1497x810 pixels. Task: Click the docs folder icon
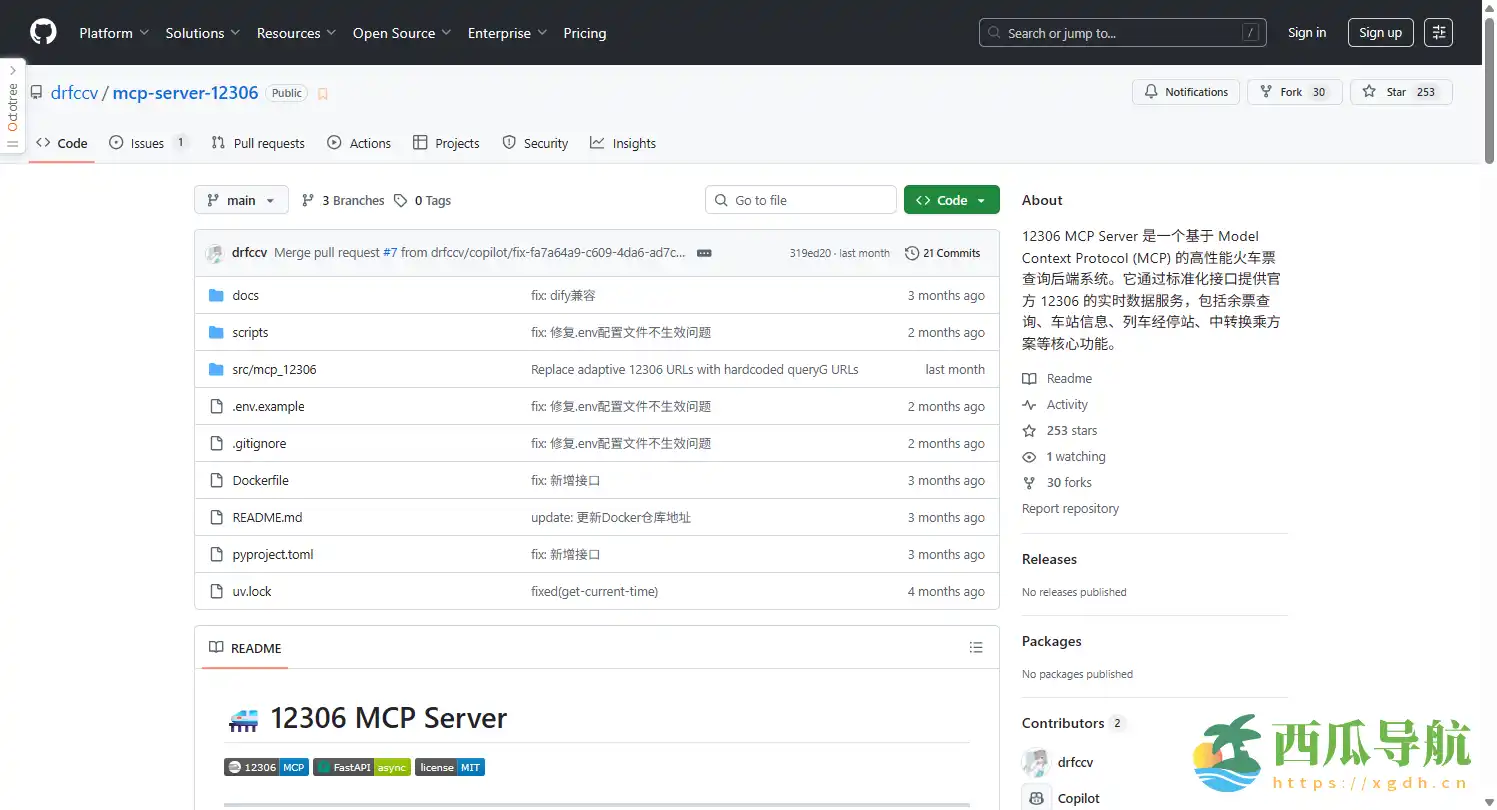216,296
